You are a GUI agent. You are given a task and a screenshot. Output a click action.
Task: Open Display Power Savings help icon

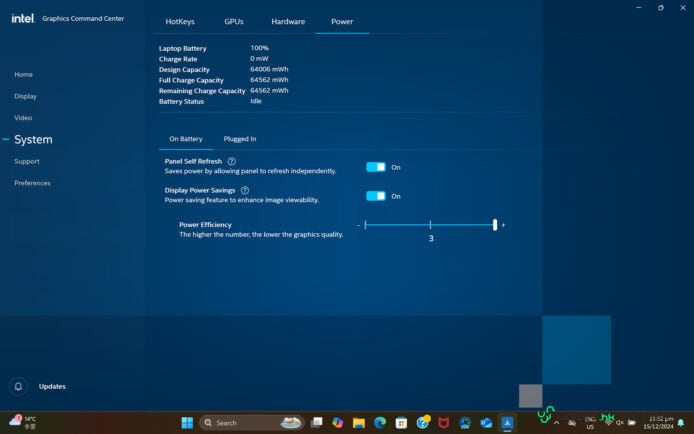pos(245,190)
